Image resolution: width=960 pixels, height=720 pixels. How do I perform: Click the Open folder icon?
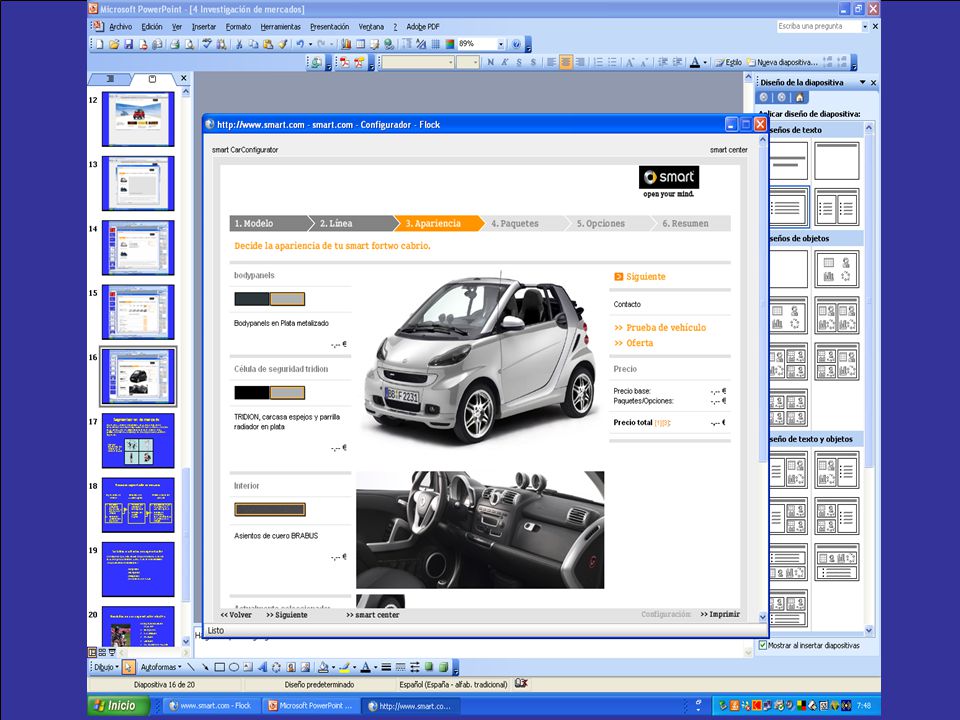click(114, 44)
